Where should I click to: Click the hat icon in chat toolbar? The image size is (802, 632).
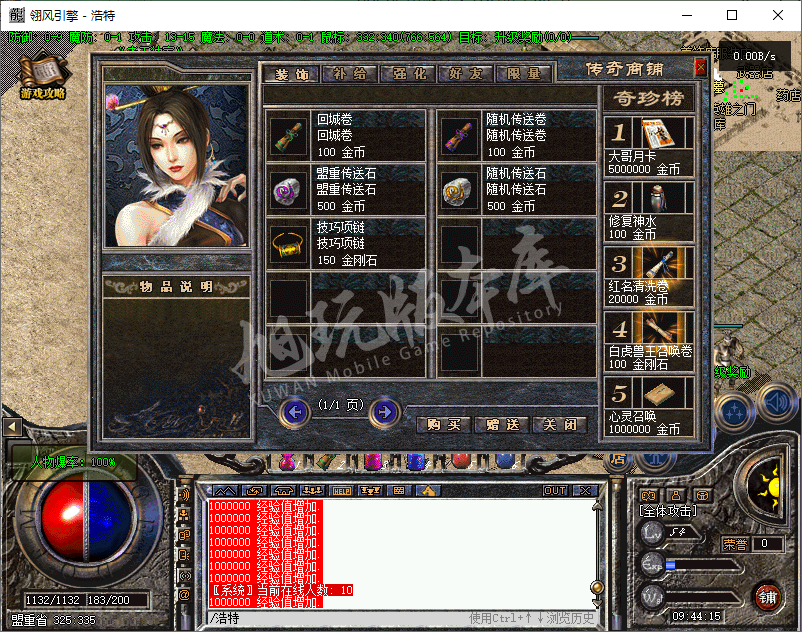(283, 491)
